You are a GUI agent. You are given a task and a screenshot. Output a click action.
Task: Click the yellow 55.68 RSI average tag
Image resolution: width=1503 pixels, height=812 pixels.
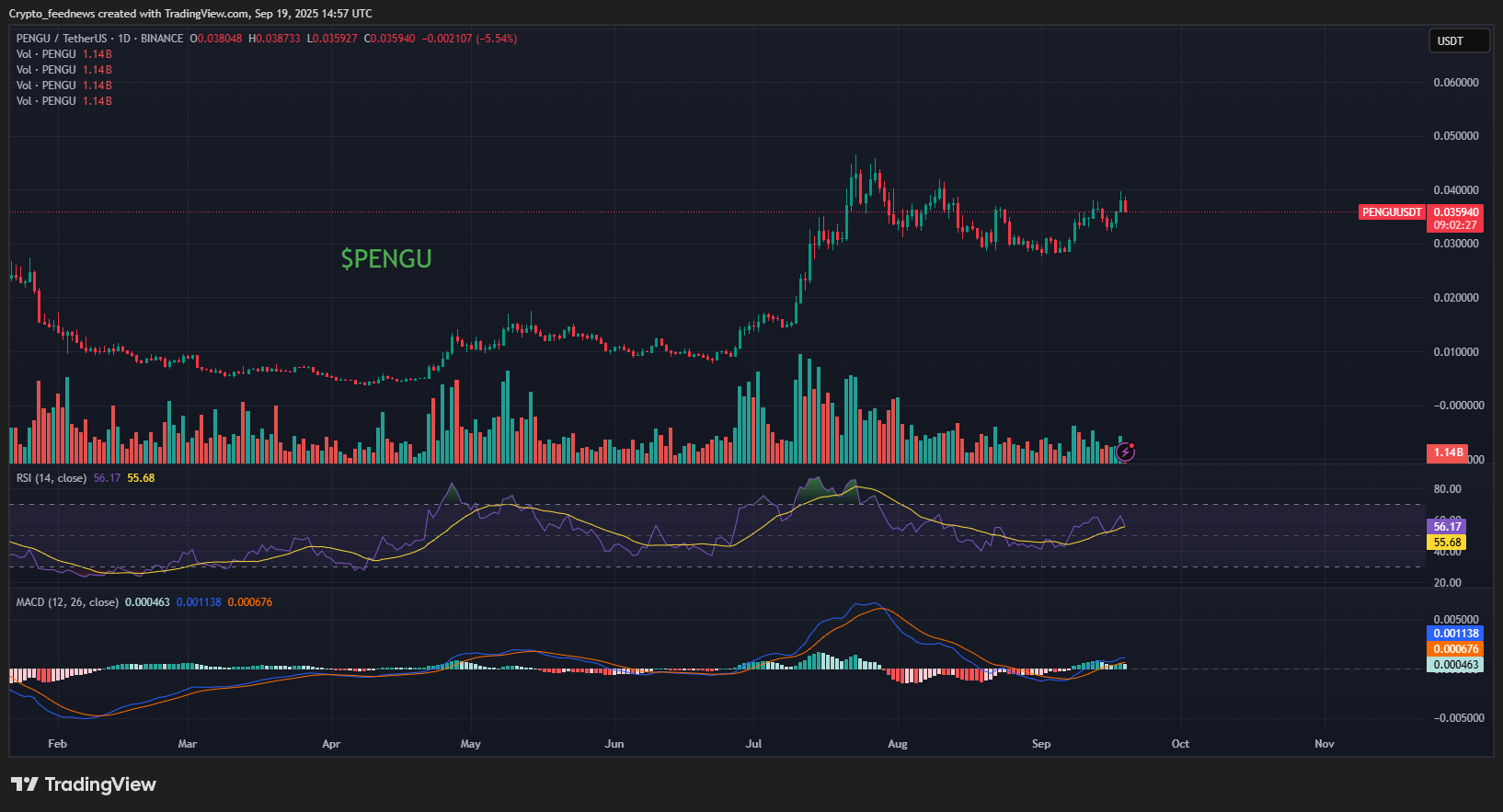point(1447,543)
